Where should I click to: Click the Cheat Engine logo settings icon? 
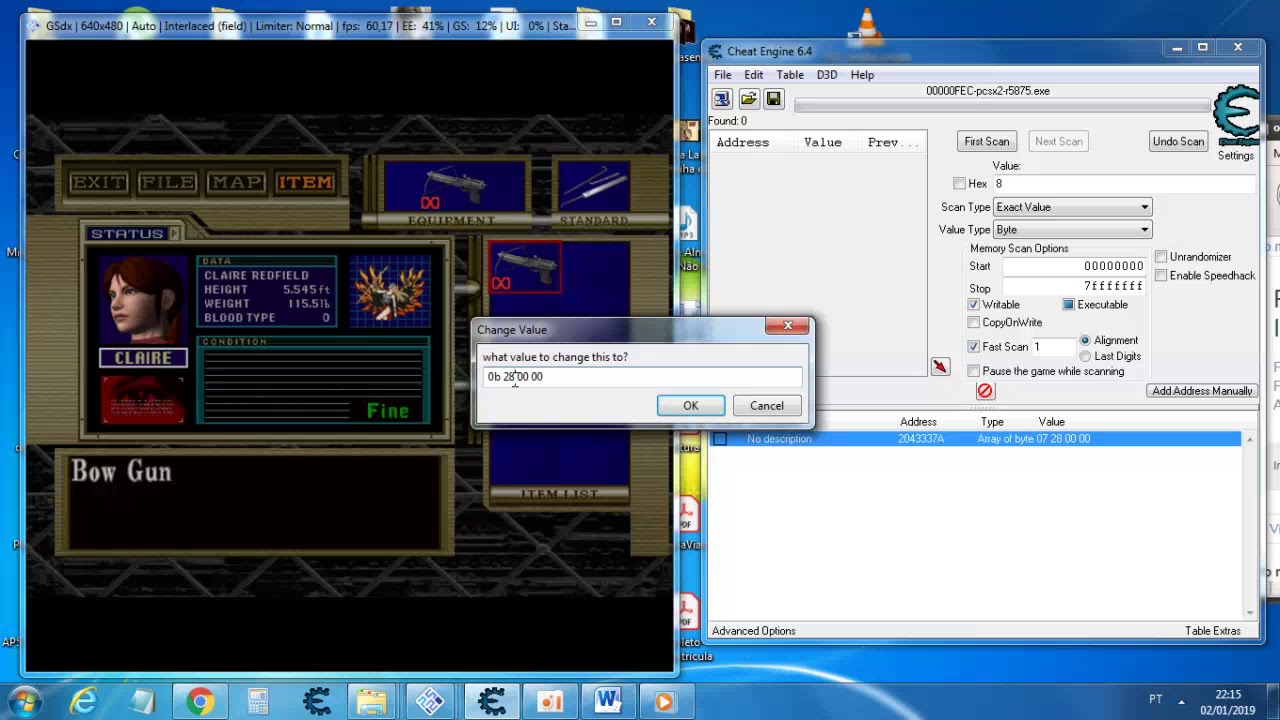point(1236,116)
